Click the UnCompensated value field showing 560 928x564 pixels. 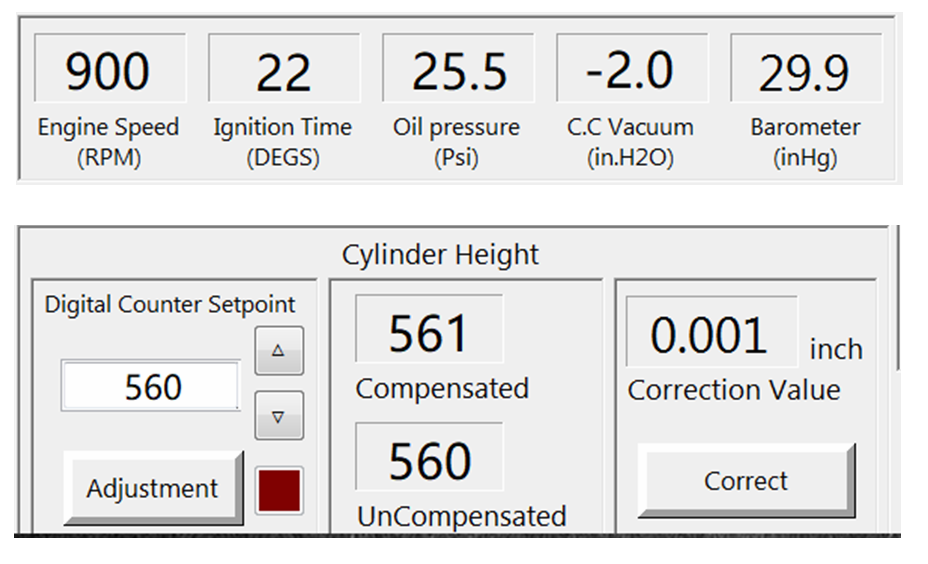(x=429, y=460)
